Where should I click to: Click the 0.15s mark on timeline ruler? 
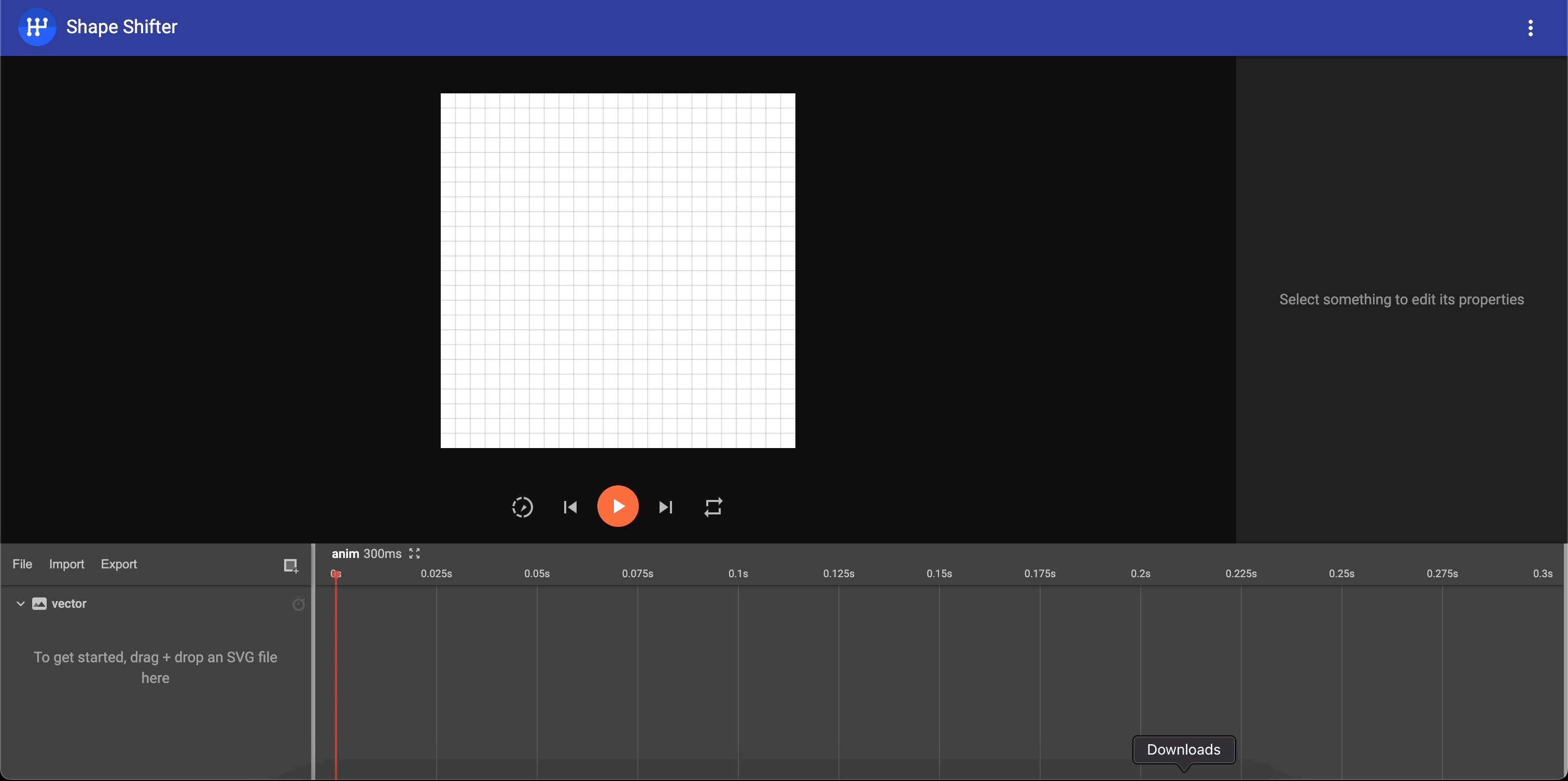click(939, 574)
